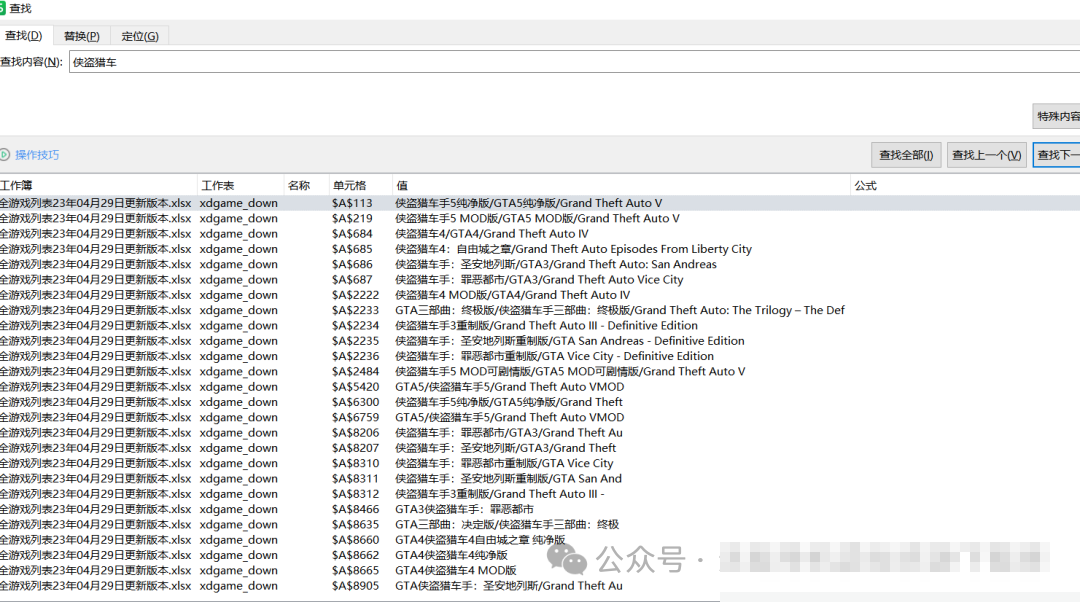Switch to the 查找(D) tab

tap(24, 36)
